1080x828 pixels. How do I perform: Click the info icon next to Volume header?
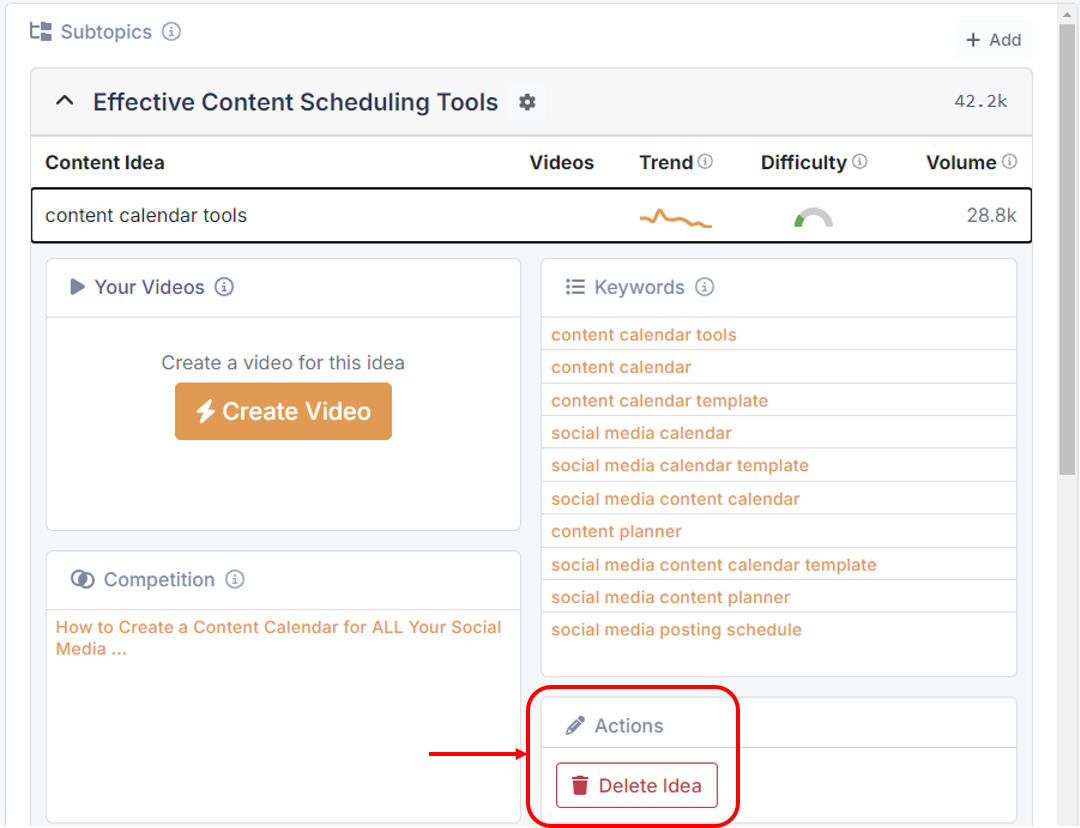[1011, 161]
